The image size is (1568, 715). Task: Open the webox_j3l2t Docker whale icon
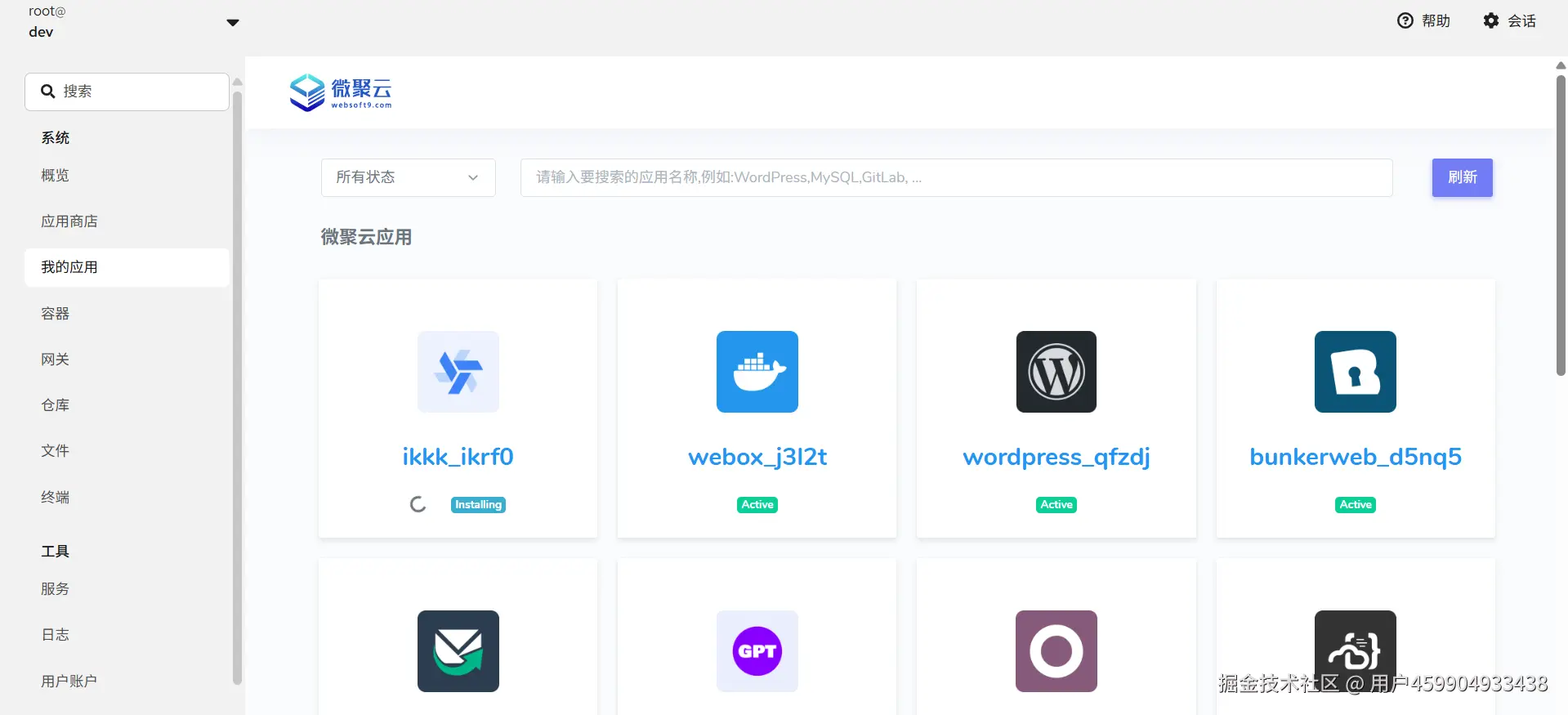click(757, 372)
